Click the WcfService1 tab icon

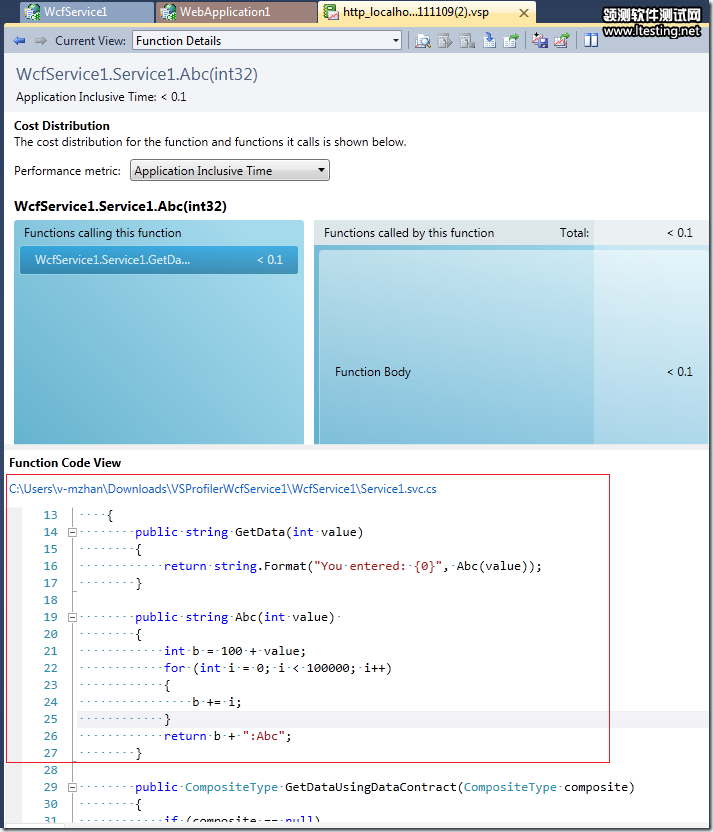click(x=33, y=12)
